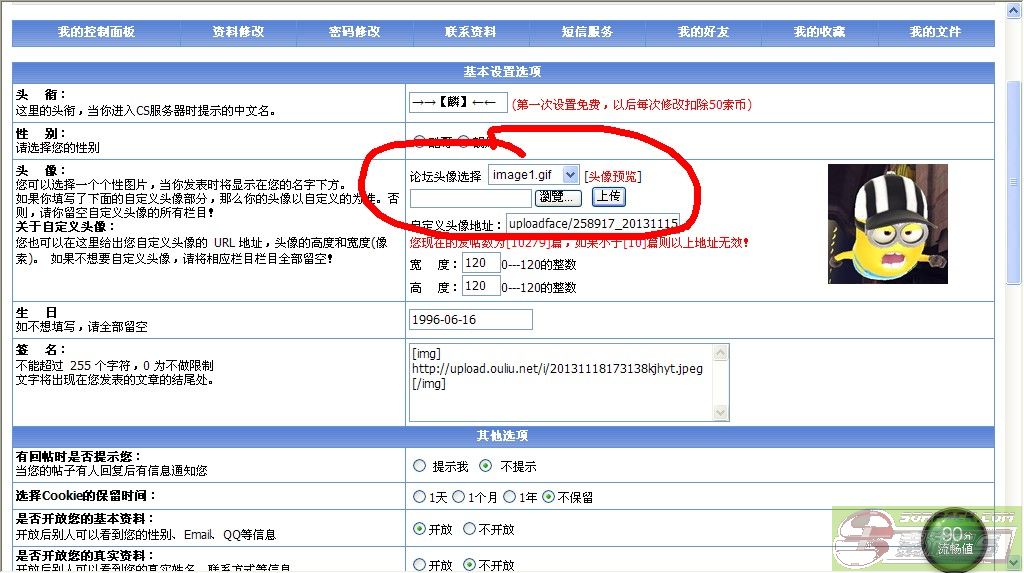Select the 提示我 reply notification option

click(420, 466)
